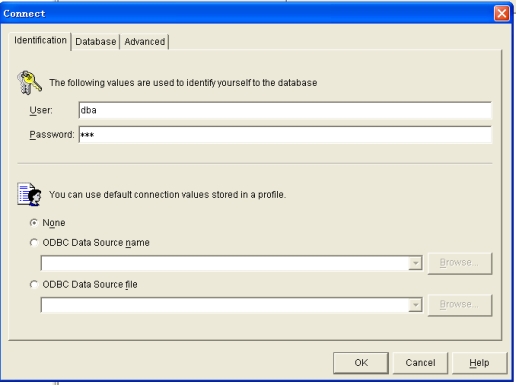Click the Cancel button
This screenshot has width=517, height=386.
point(420,363)
